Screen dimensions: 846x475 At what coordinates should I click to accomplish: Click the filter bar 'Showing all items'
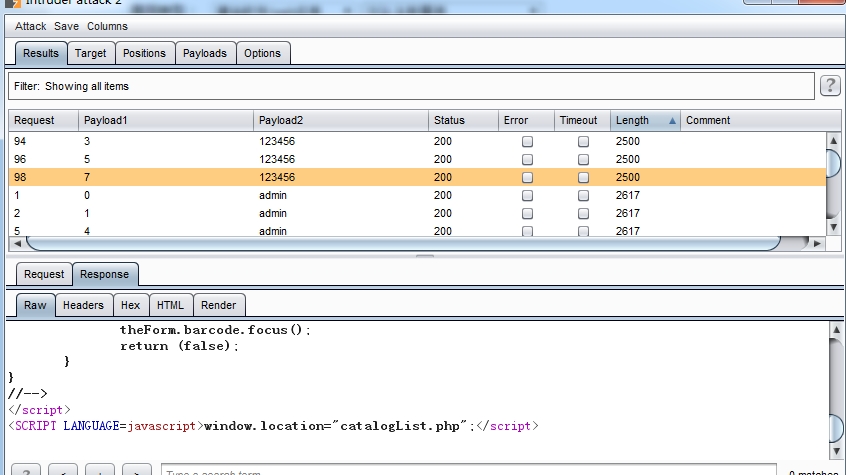tap(411, 86)
